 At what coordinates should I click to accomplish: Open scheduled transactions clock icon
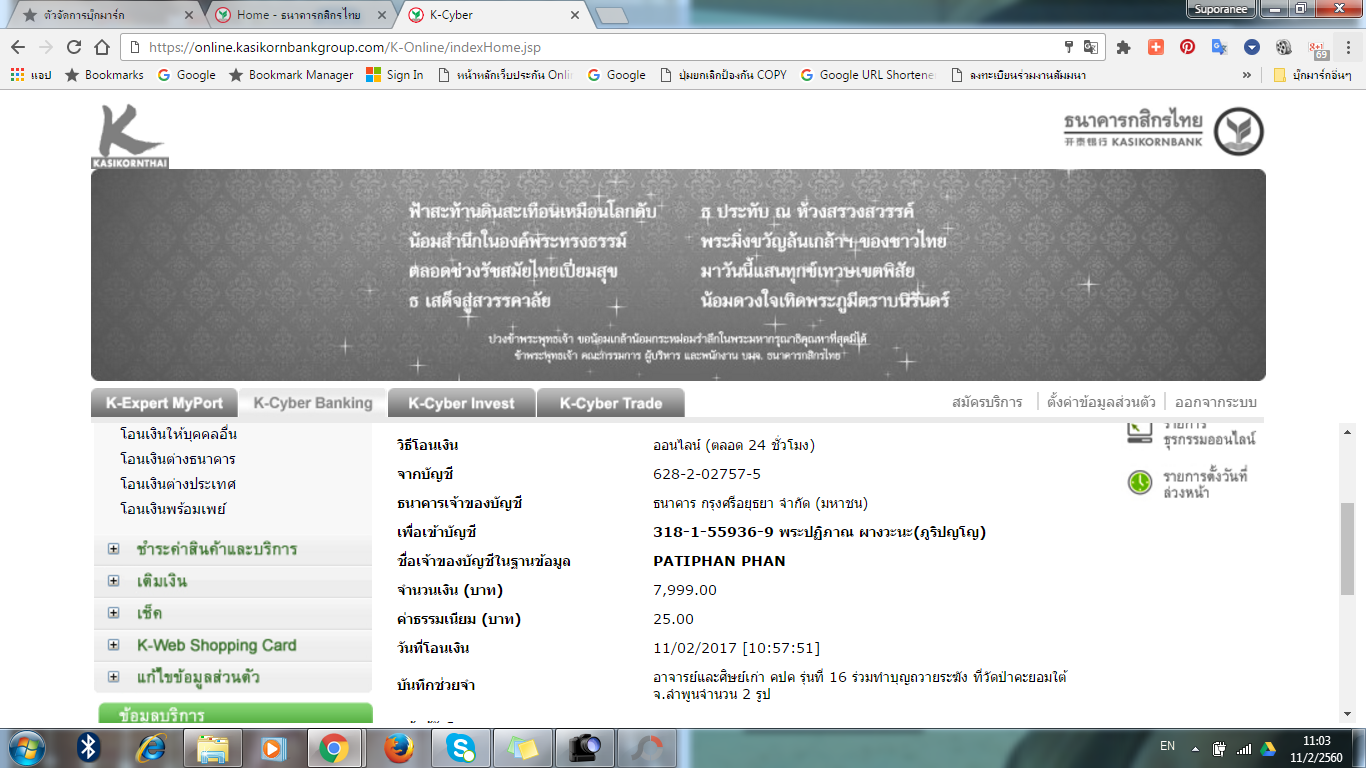point(1139,482)
